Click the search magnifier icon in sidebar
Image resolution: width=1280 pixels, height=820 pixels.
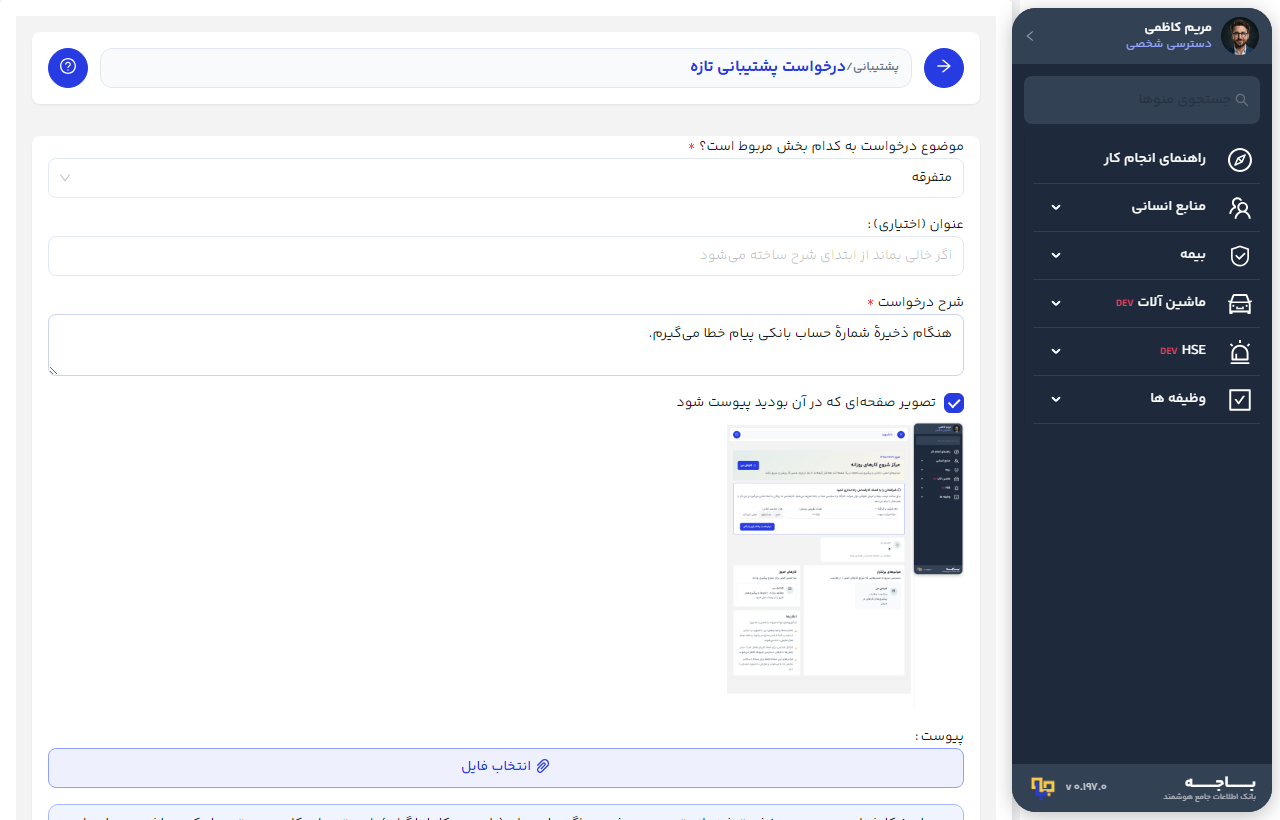tap(1242, 100)
